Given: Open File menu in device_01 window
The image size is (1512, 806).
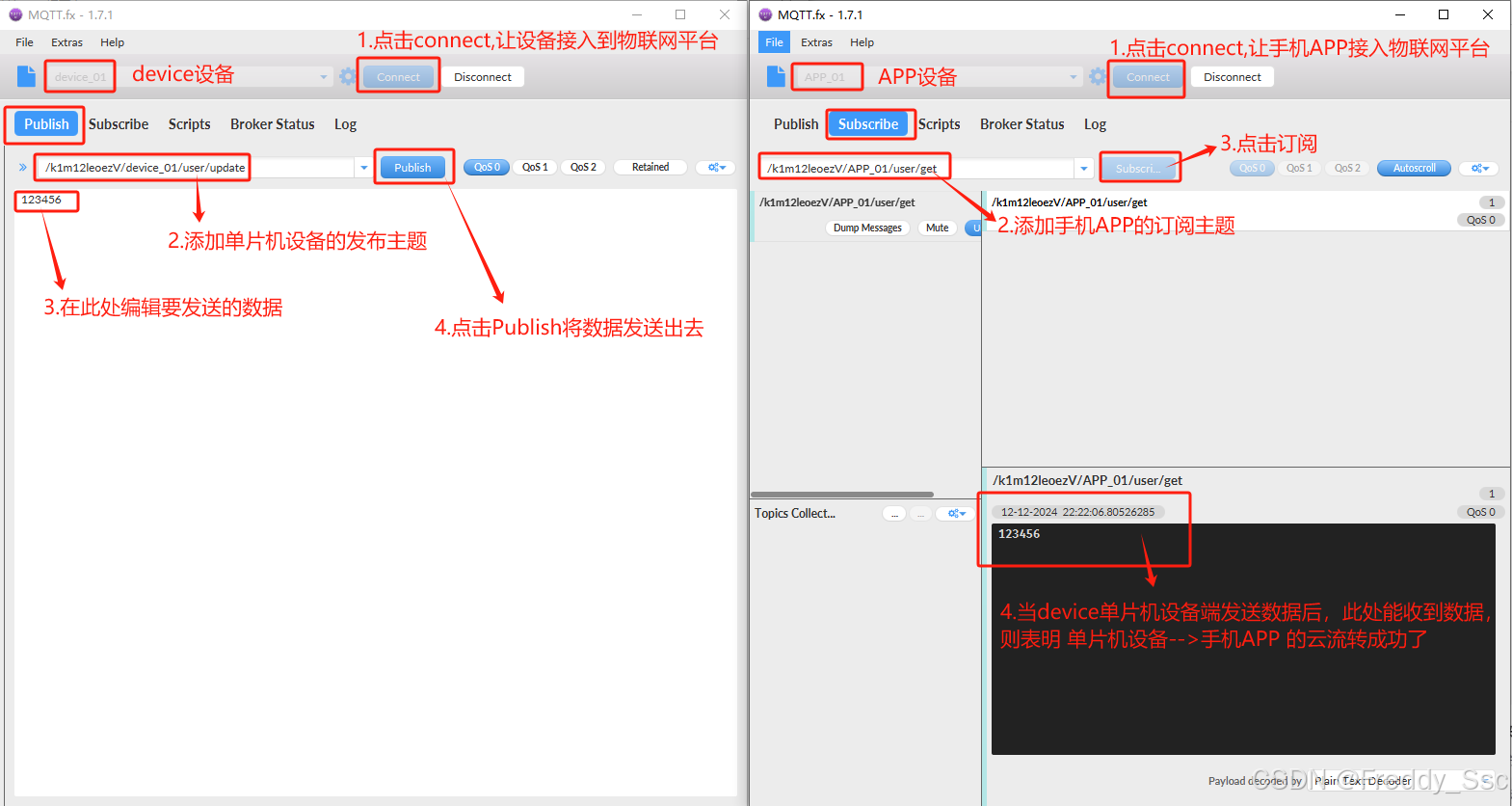Looking at the screenshot, I should click(x=24, y=42).
